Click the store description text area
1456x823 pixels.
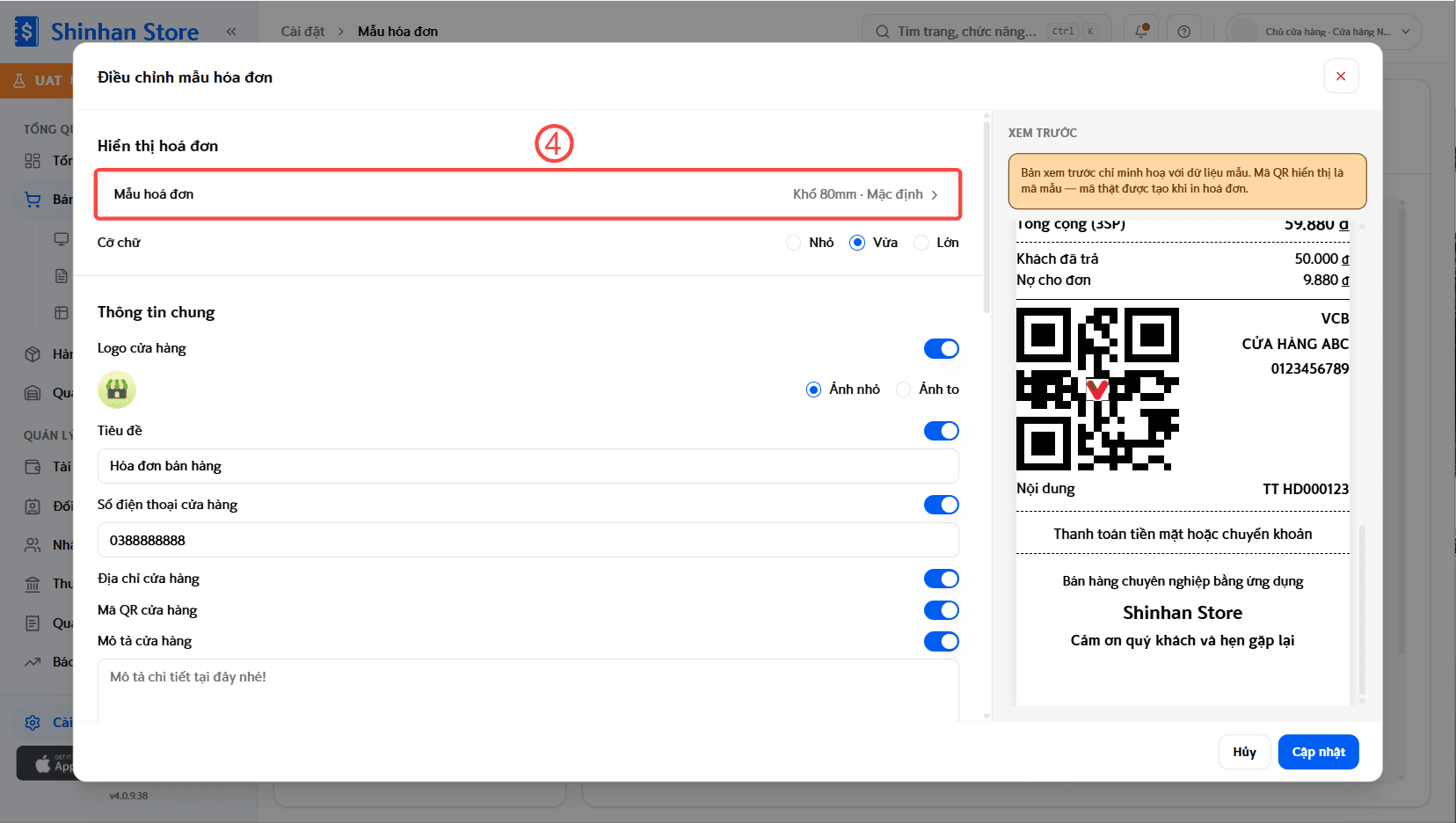coord(528,691)
